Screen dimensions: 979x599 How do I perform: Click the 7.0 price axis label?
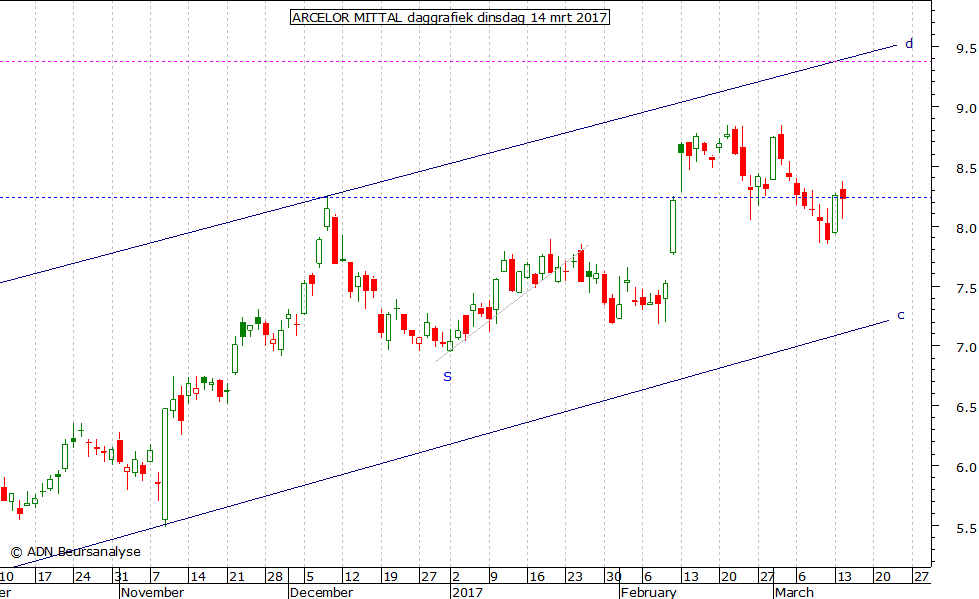(965, 348)
